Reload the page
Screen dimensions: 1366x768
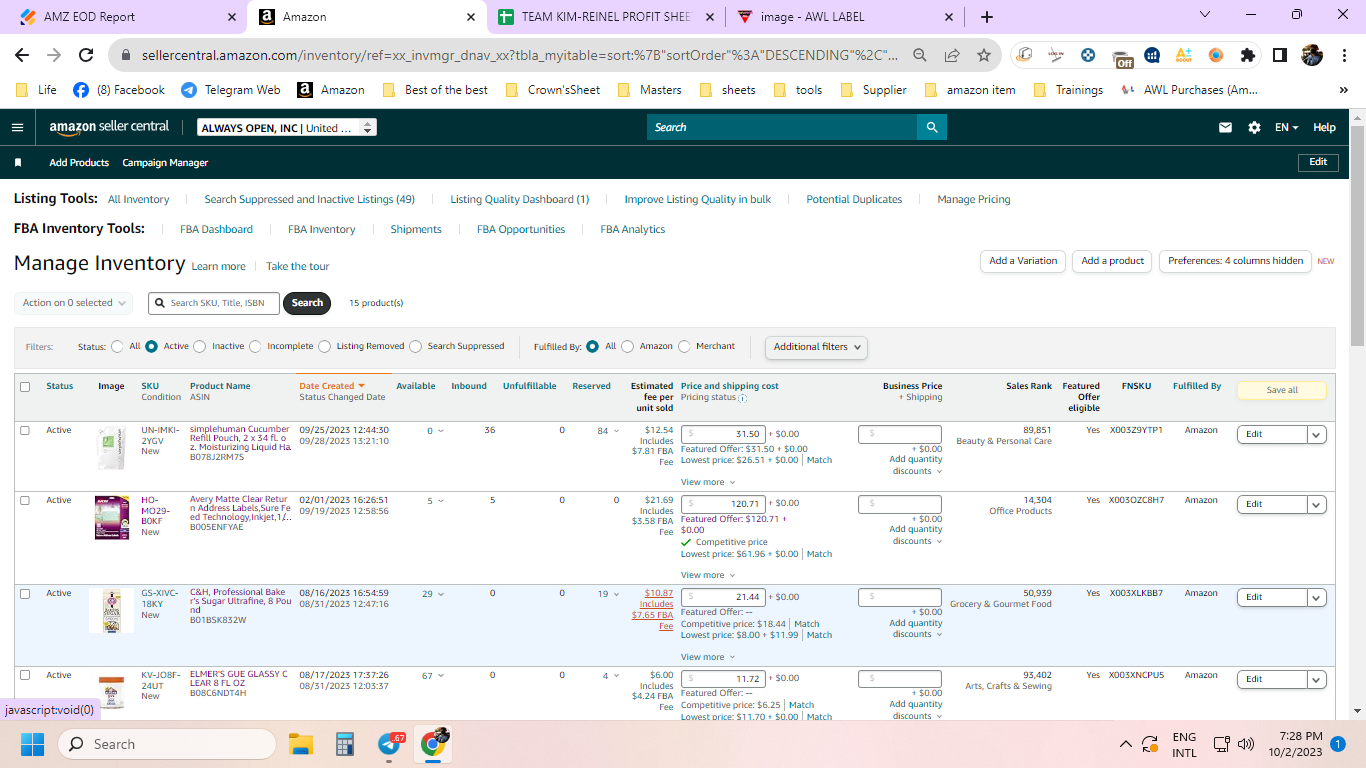[86, 55]
